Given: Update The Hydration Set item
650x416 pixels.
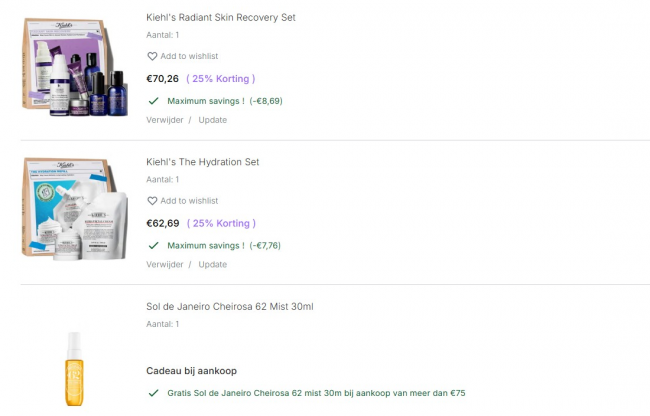Looking at the screenshot, I should [212, 264].
